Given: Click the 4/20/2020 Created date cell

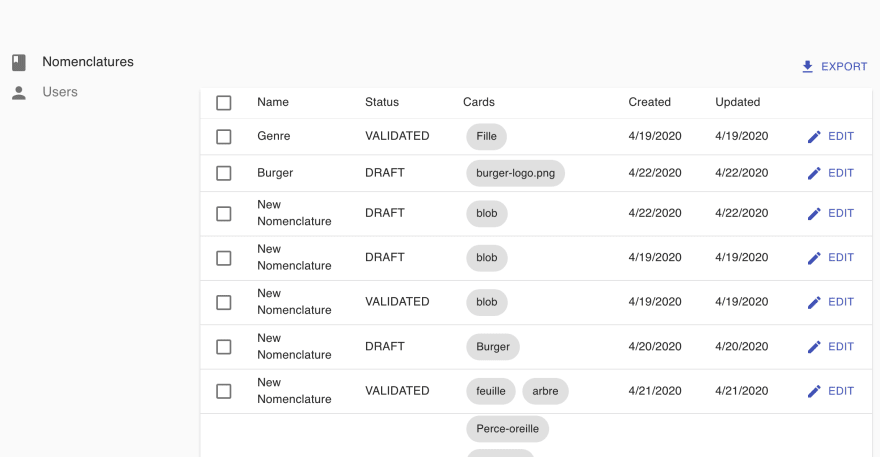Looking at the screenshot, I should point(655,346).
